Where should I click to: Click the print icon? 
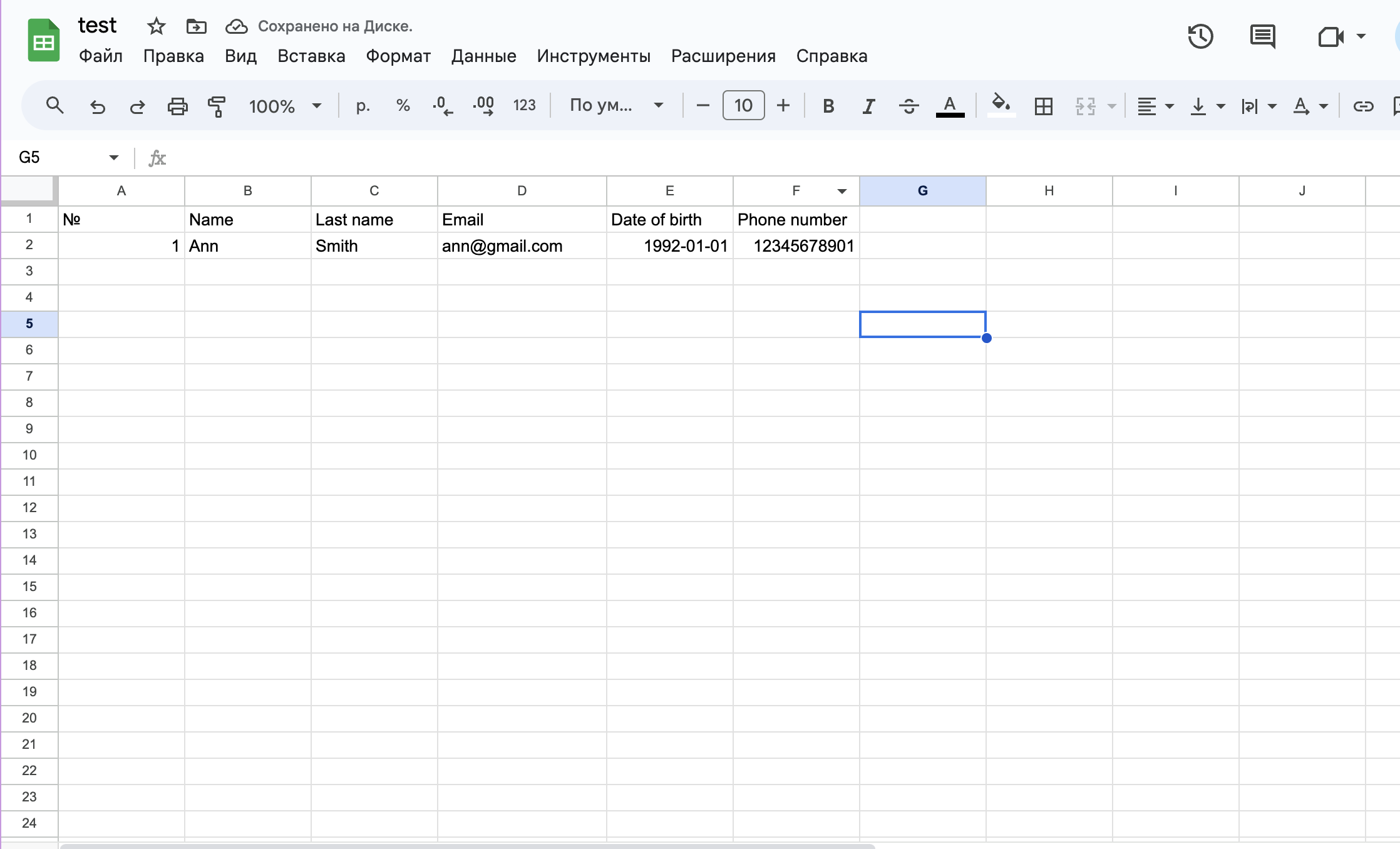point(177,106)
